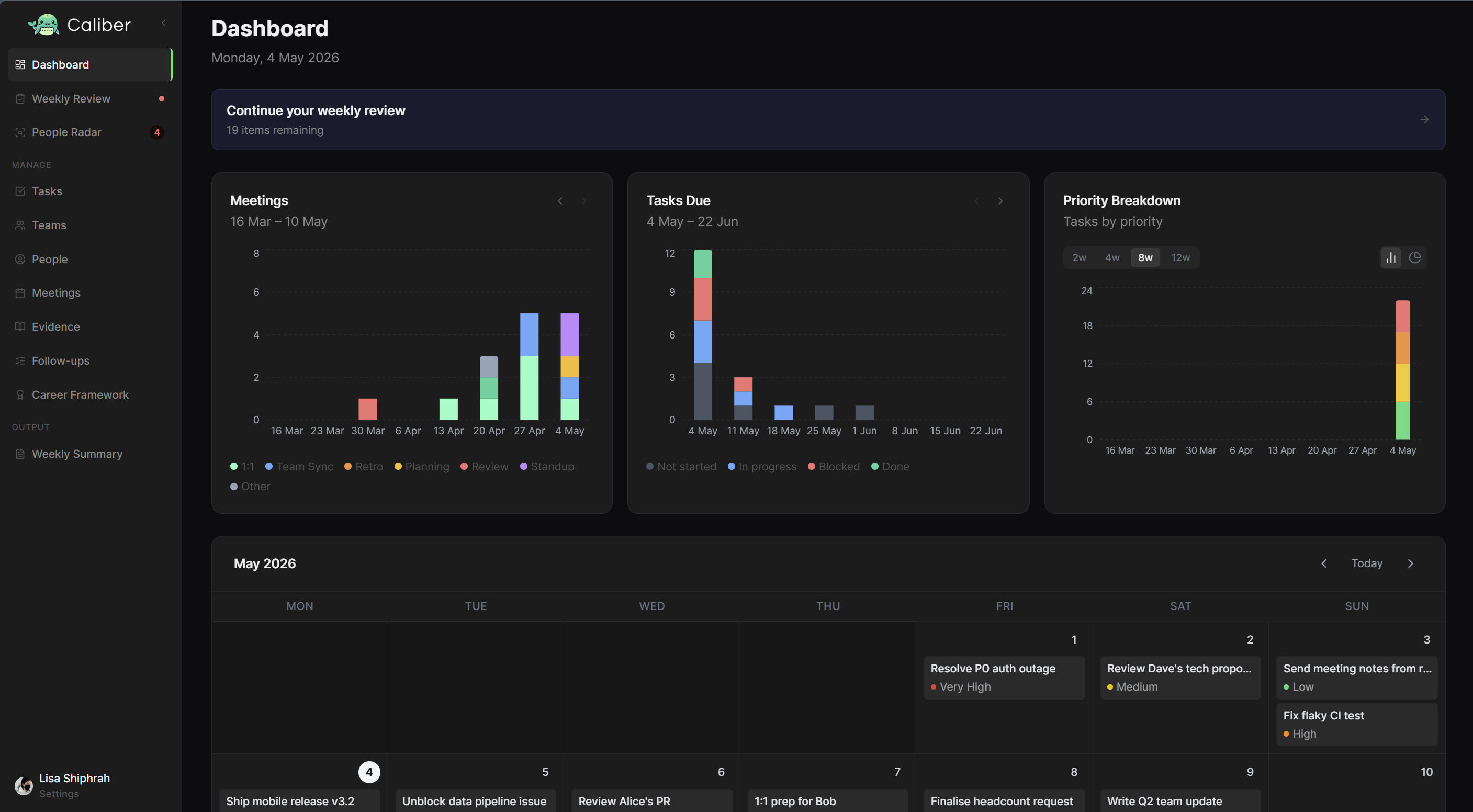The height and width of the screenshot is (812, 1473).
Task: Click the Today button in calendar
Action: (x=1367, y=563)
